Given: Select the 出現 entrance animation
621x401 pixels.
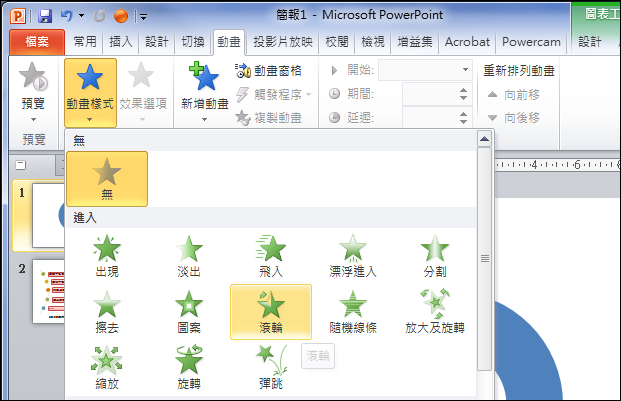Looking at the screenshot, I should tap(107, 256).
